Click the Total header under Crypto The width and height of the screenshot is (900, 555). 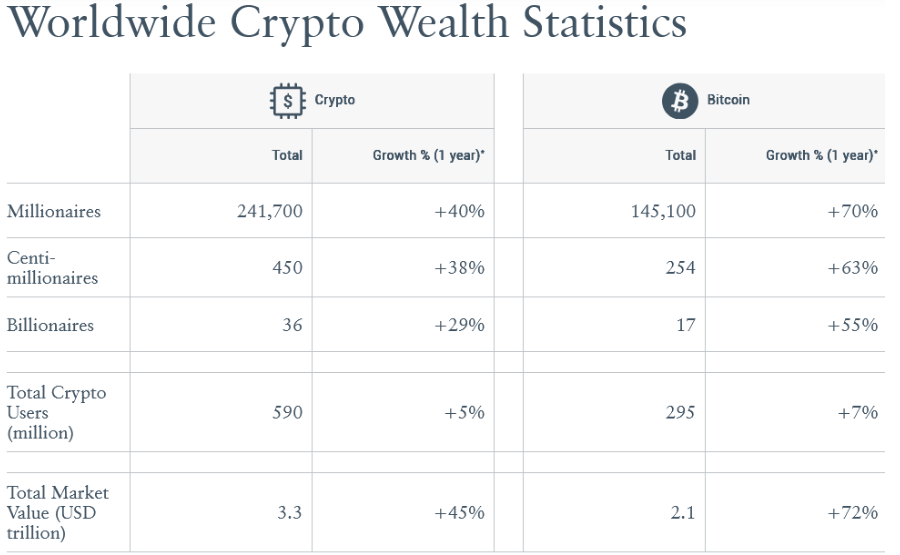[x=287, y=156]
